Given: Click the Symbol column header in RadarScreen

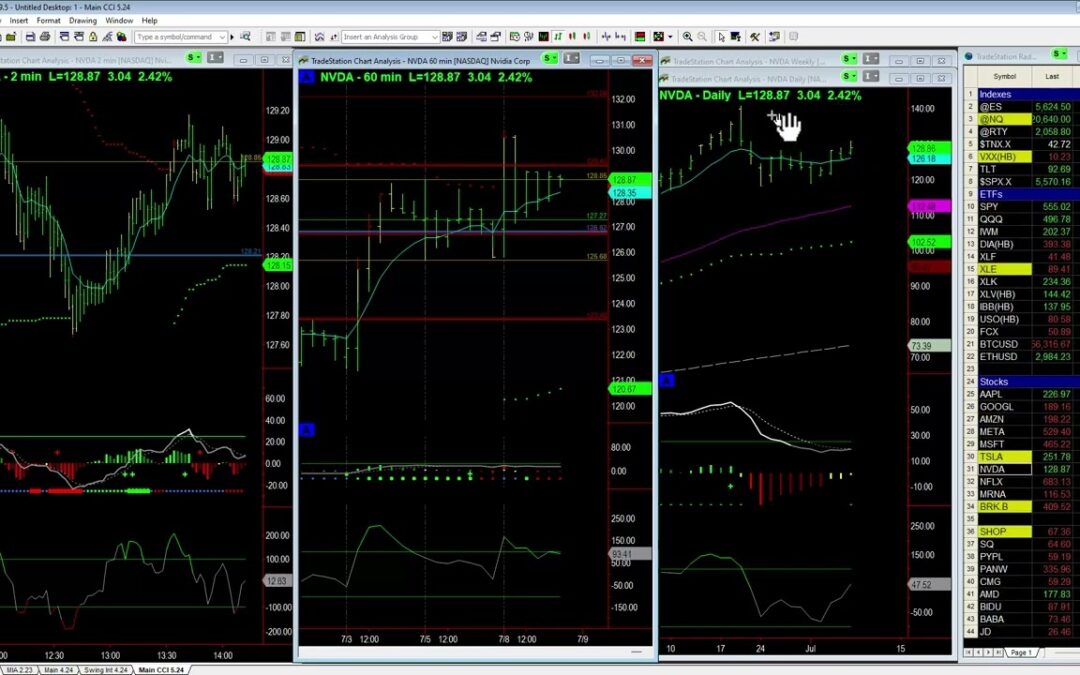Looking at the screenshot, I should tap(1004, 76).
